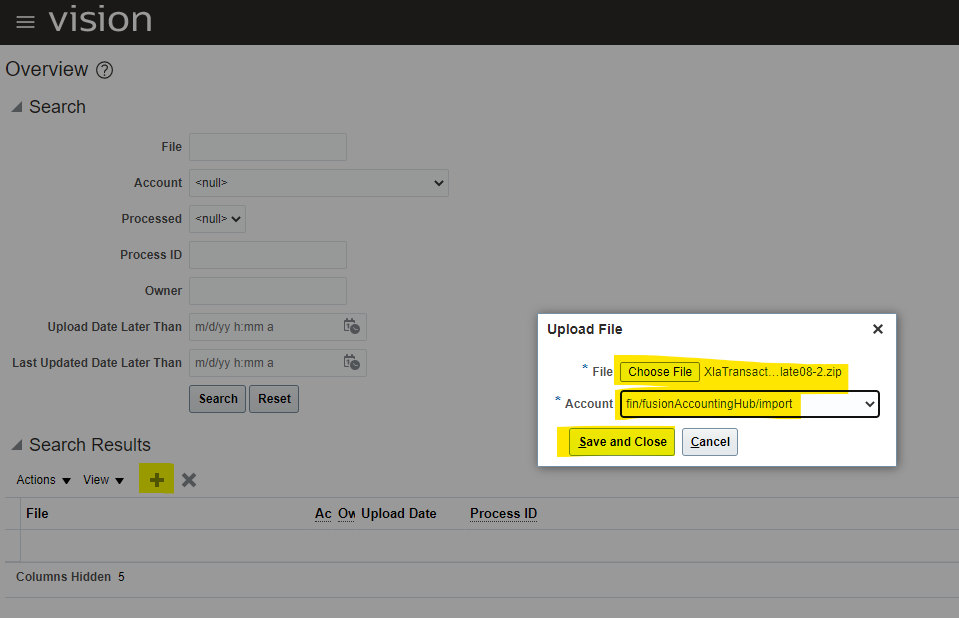Image resolution: width=959 pixels, height=618 pixels.
Task: Click the Process ID input field
Action: (x=267, y=255)
